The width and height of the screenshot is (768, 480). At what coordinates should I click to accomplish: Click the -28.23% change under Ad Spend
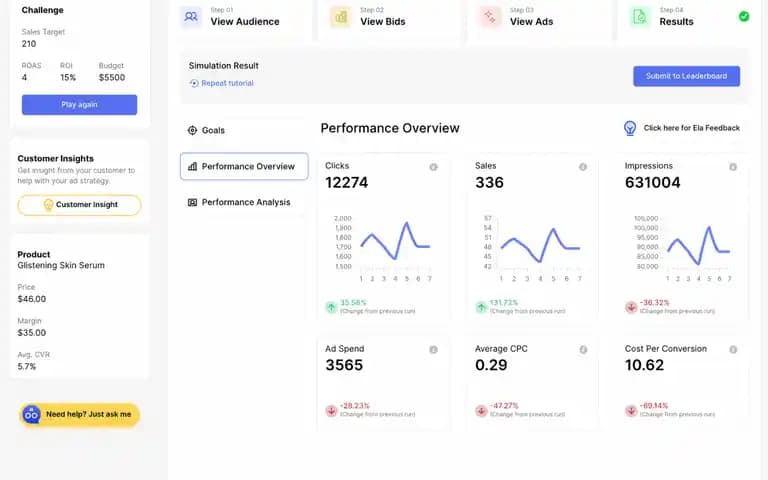[355, 406]
